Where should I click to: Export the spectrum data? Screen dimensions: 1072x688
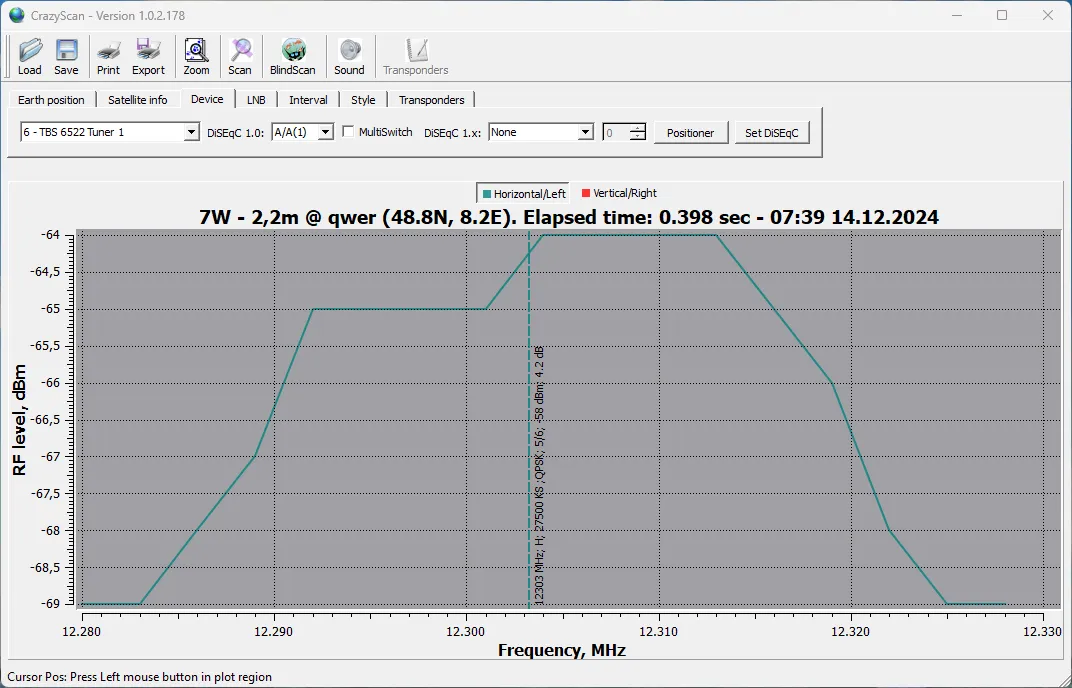[x=148, y=57]
